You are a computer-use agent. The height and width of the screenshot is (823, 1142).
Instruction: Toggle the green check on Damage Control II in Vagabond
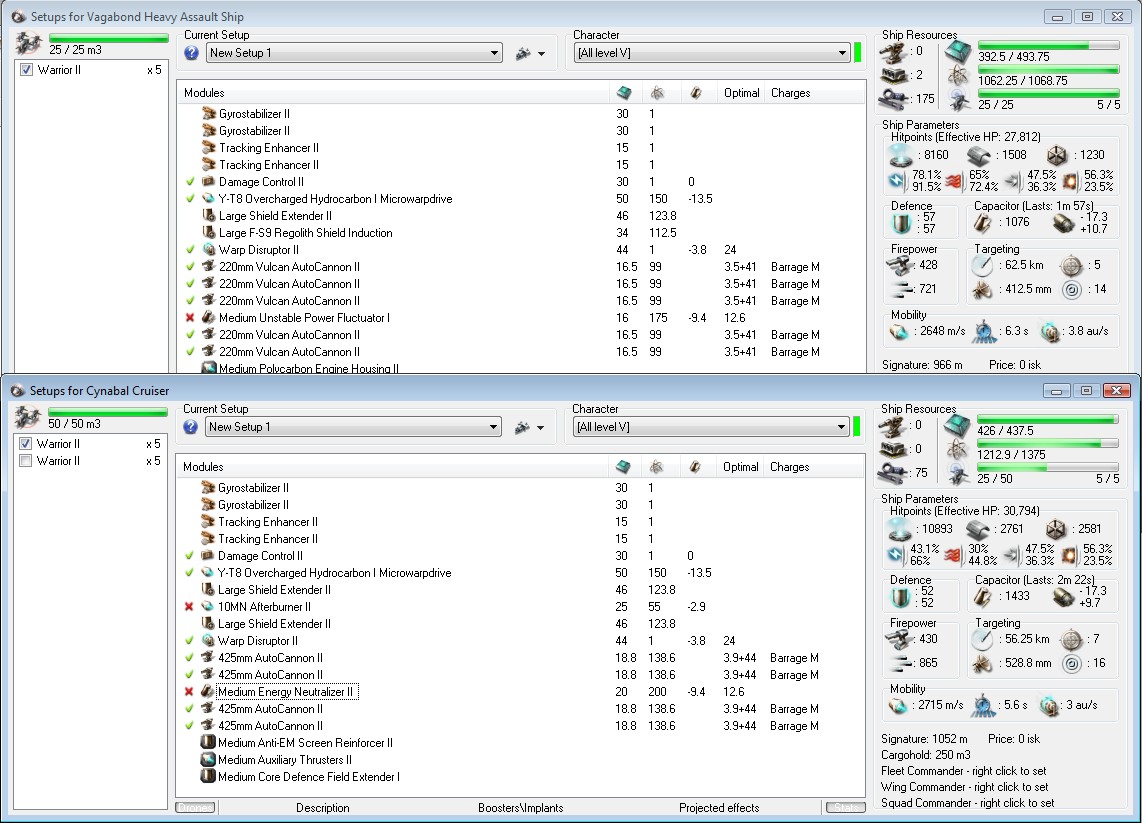click(190, 182)
